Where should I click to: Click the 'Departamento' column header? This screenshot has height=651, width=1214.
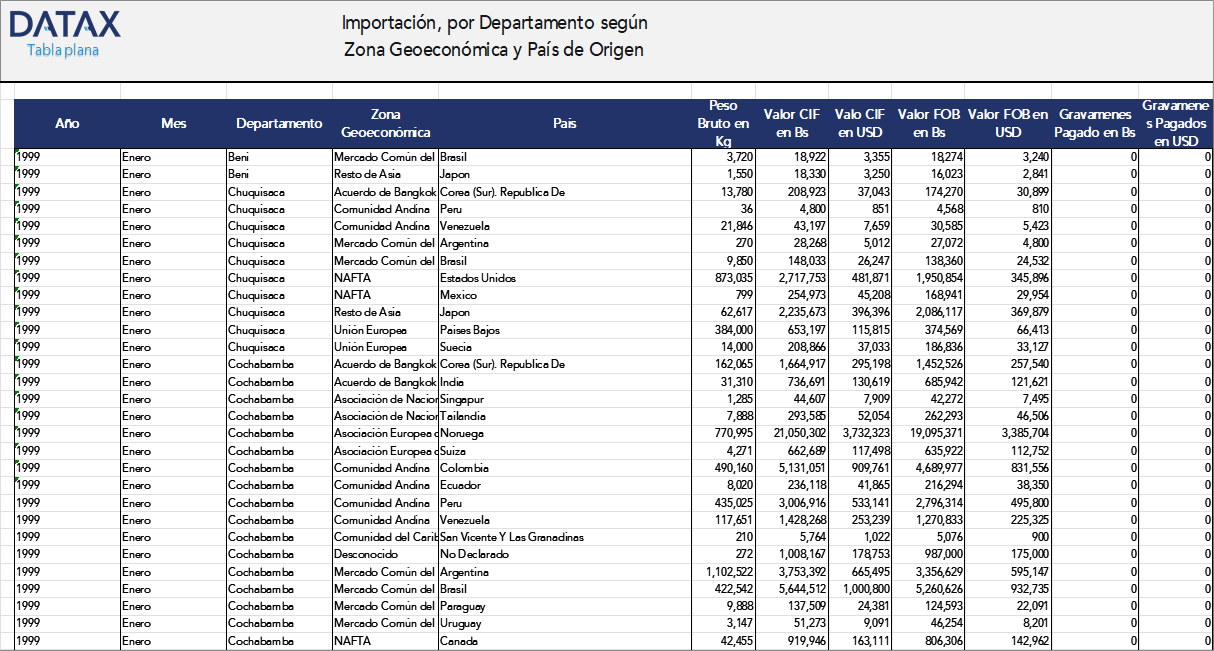282,123
